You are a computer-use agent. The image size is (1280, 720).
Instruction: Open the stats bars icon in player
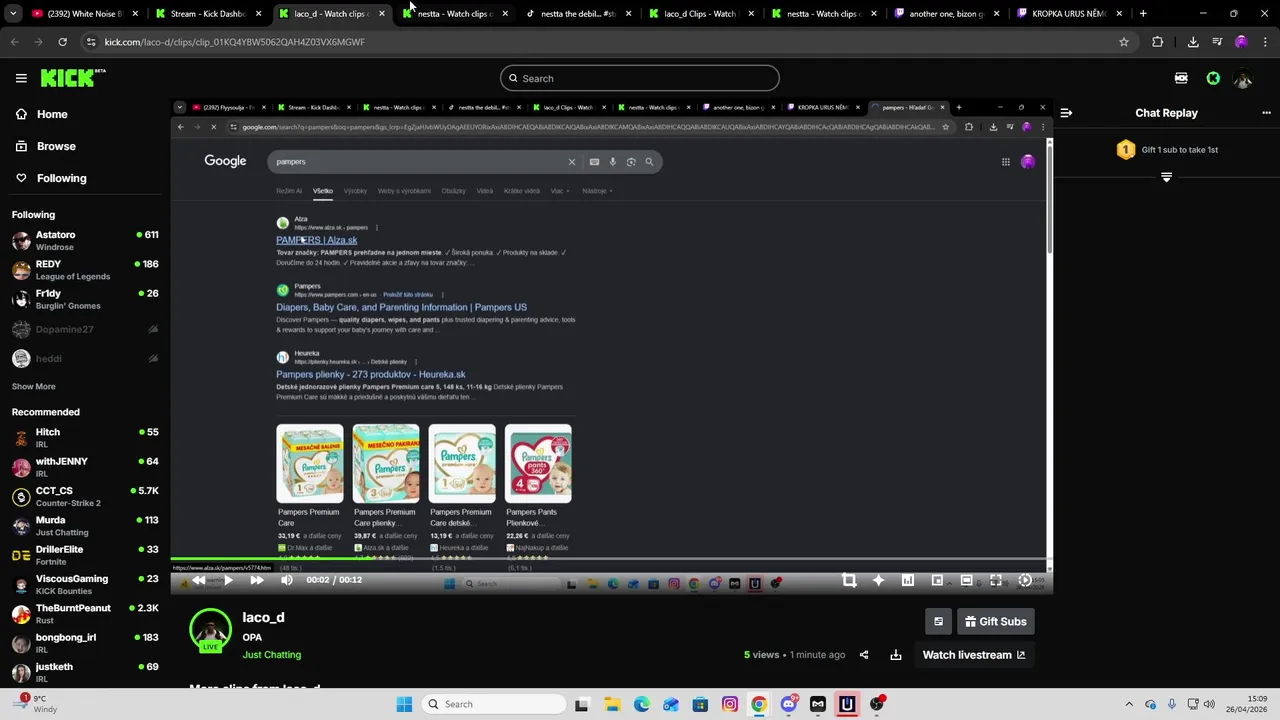[x=908, y=580]
